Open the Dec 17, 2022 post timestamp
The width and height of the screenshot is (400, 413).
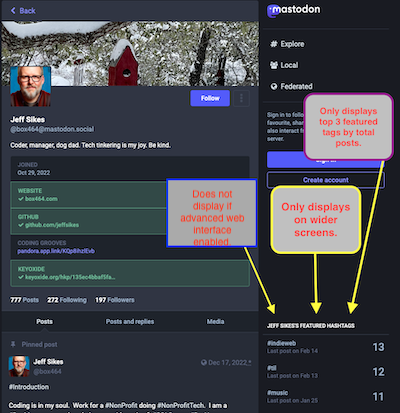pyautogui.click(x=228, y=362)
